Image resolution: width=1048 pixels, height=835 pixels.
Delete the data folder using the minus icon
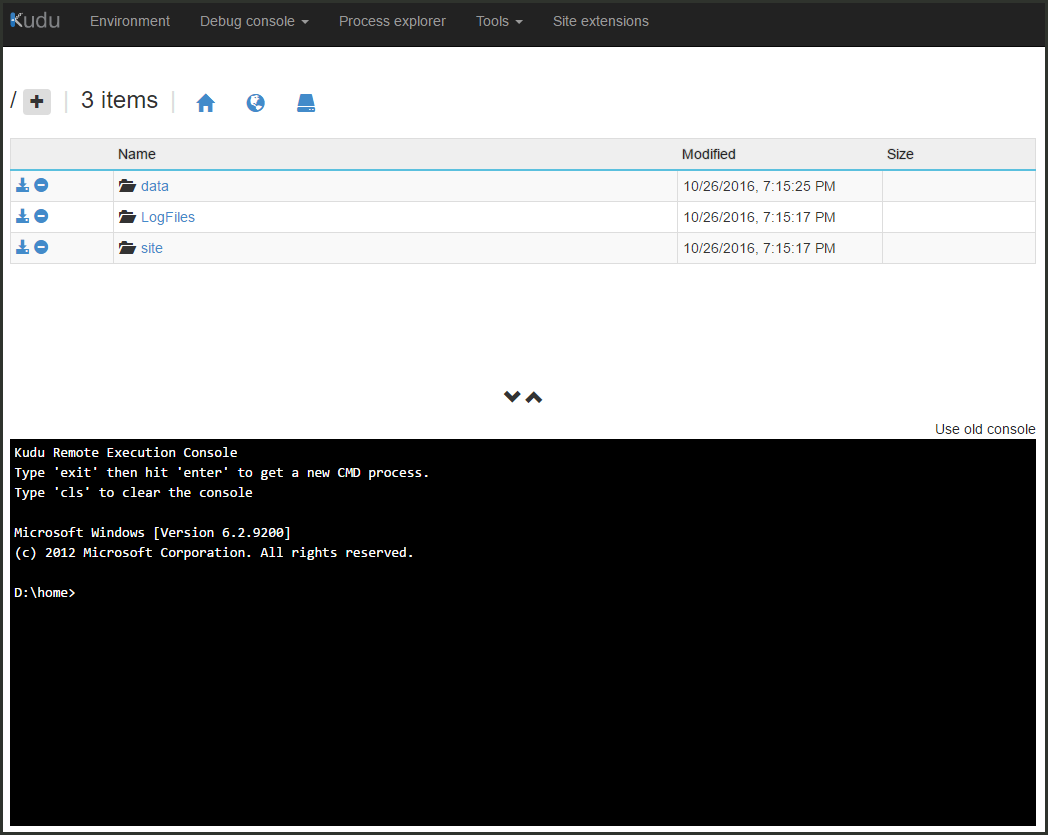[x=41, y=185]
